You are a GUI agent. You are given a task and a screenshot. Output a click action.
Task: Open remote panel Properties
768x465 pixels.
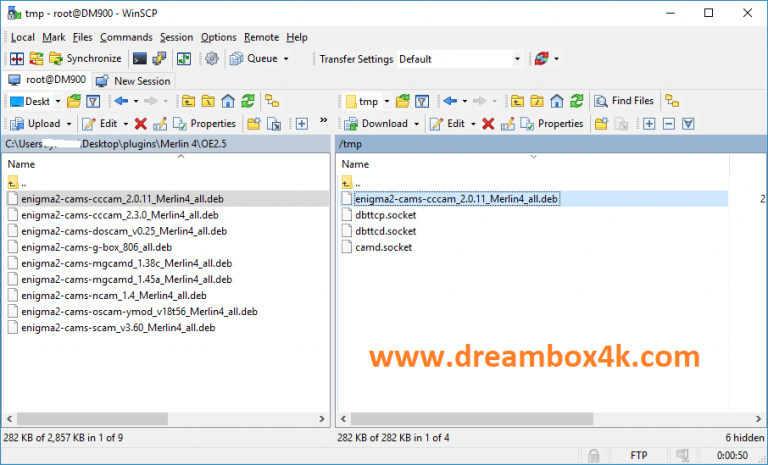552,124
